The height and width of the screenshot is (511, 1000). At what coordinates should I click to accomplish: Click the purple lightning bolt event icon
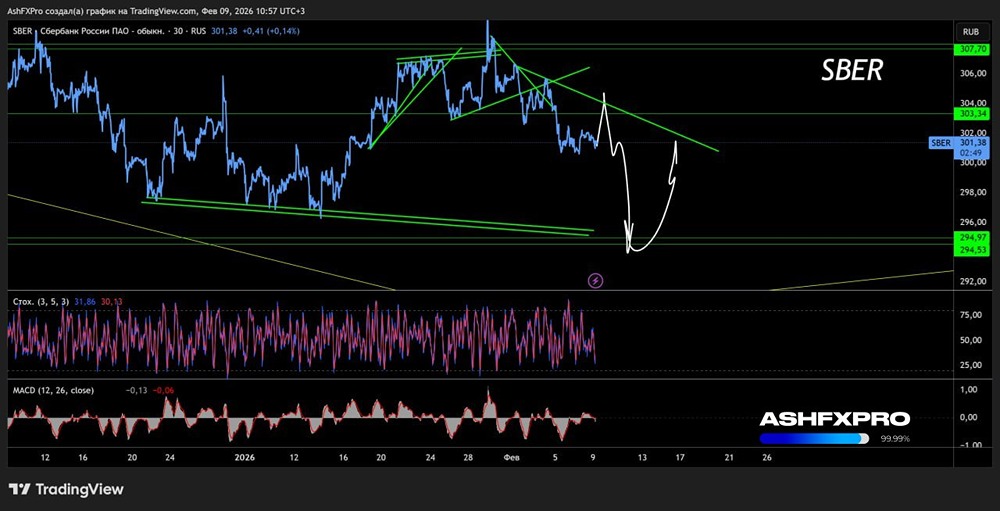tap(595, 280)
